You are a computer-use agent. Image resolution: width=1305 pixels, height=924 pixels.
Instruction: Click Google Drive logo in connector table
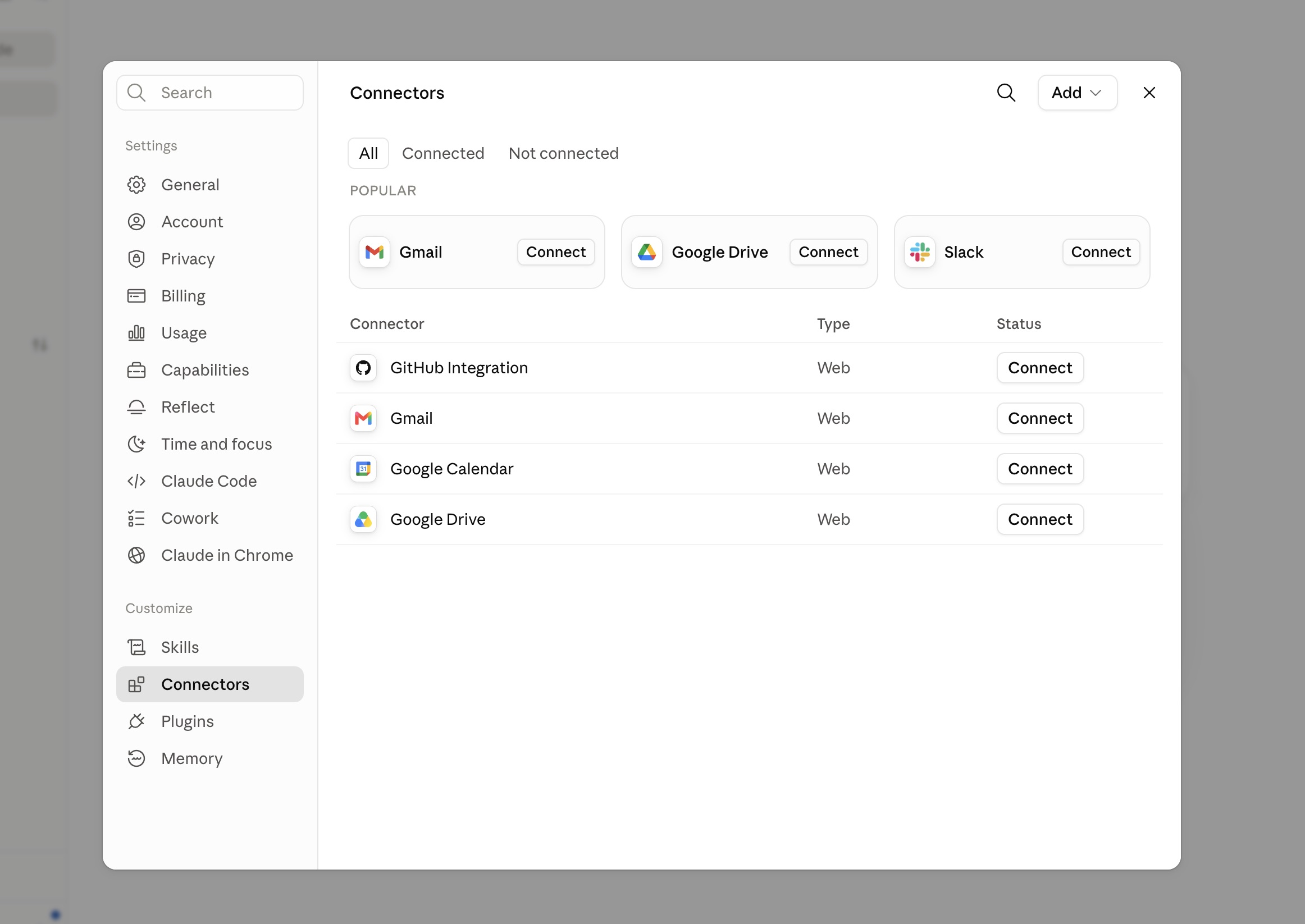click(x=363, y=519)
